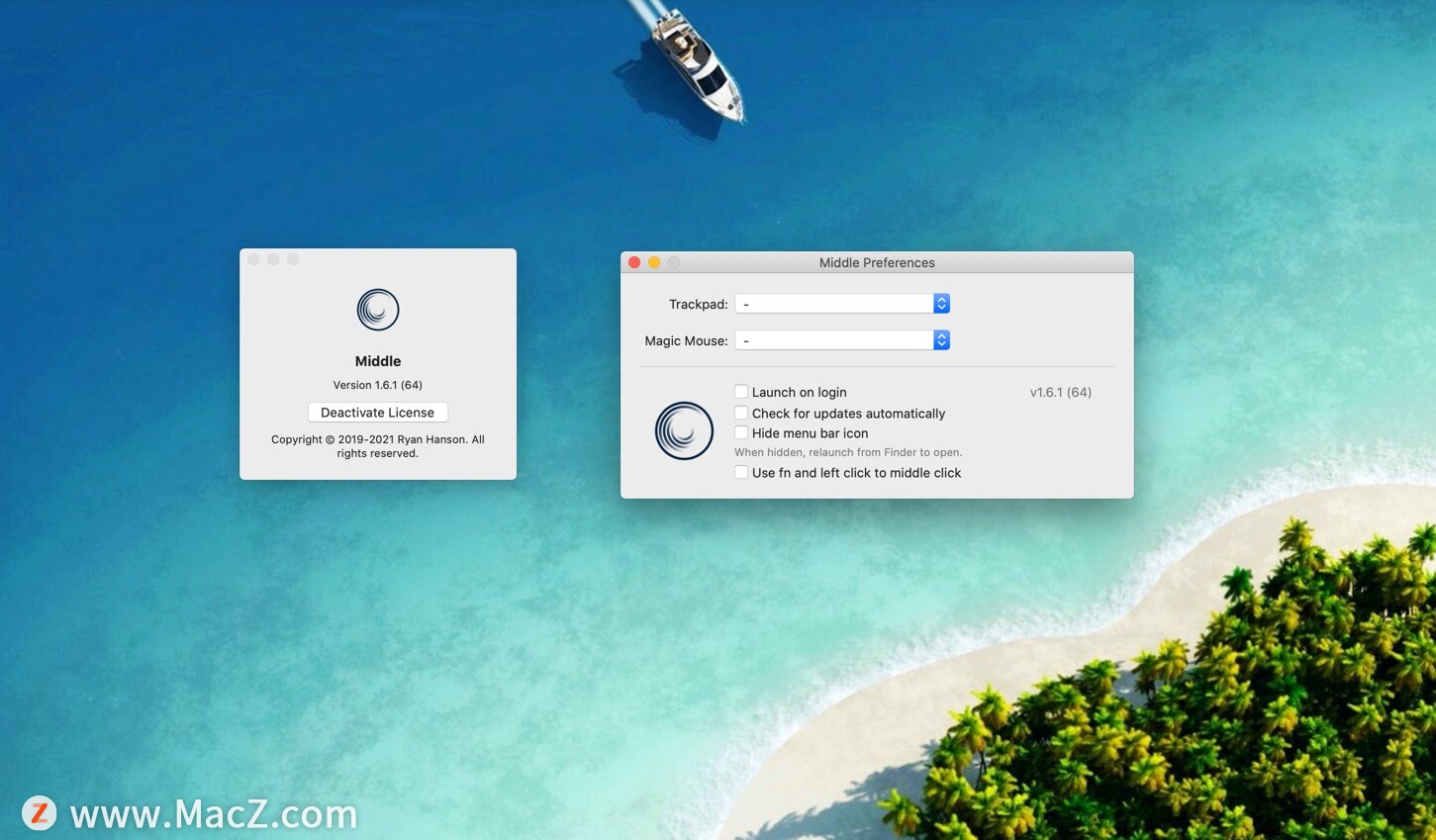The width and height of the screenshot is (1436, 840).
Task: Click the Magic Mouse: label
Action: click(x=686, y=340)
